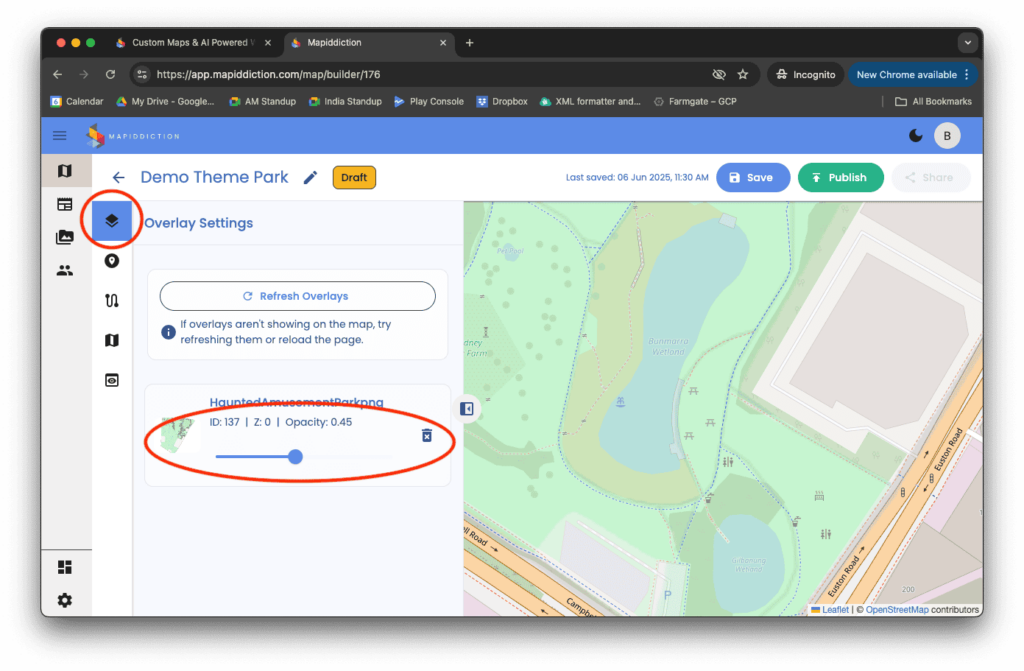Screen dimensions: 1024x671
Task: Click the Refresh Overlays button
Action: tap(297, 296)
